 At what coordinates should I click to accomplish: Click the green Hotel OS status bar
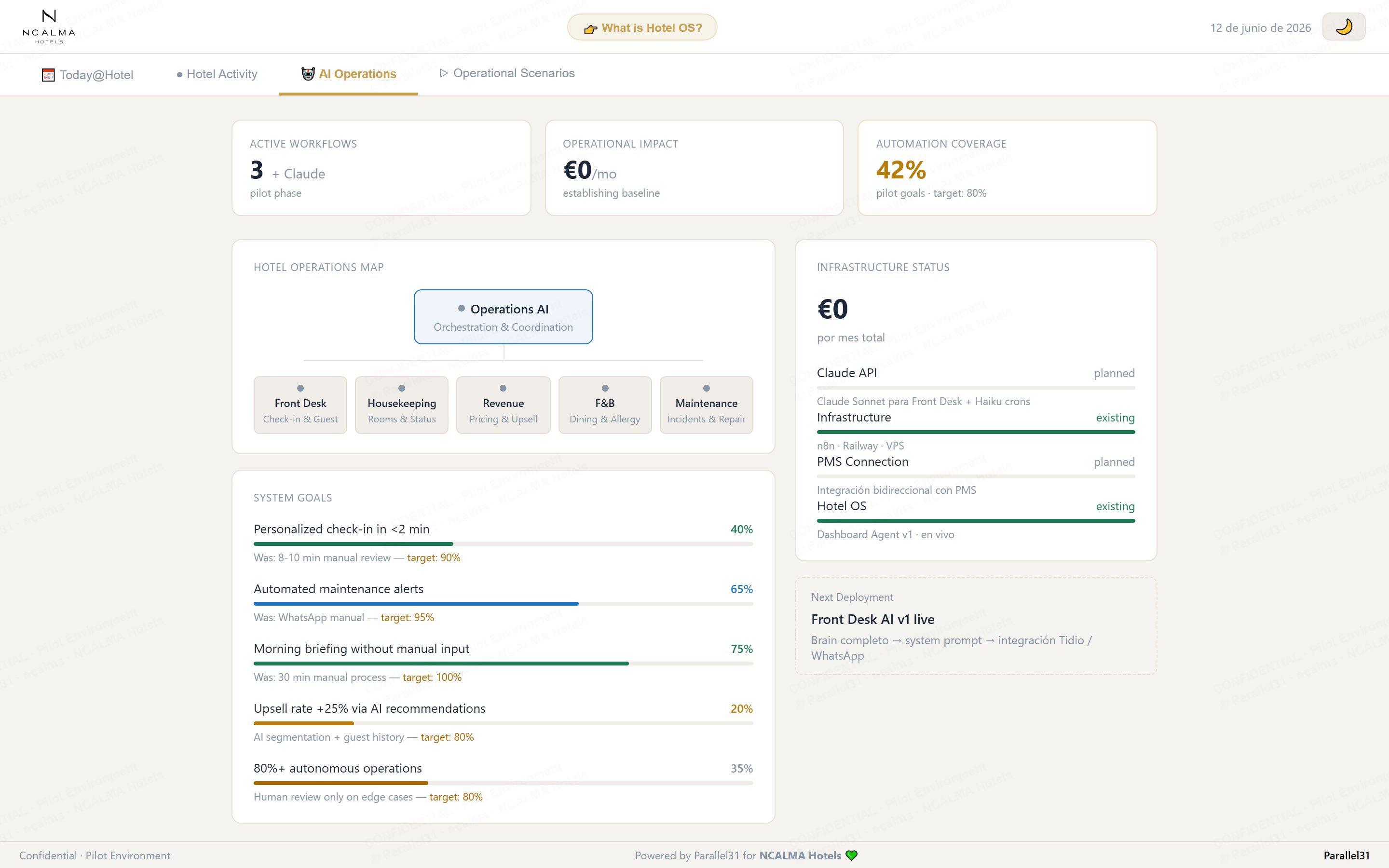(x=976, y=521)
